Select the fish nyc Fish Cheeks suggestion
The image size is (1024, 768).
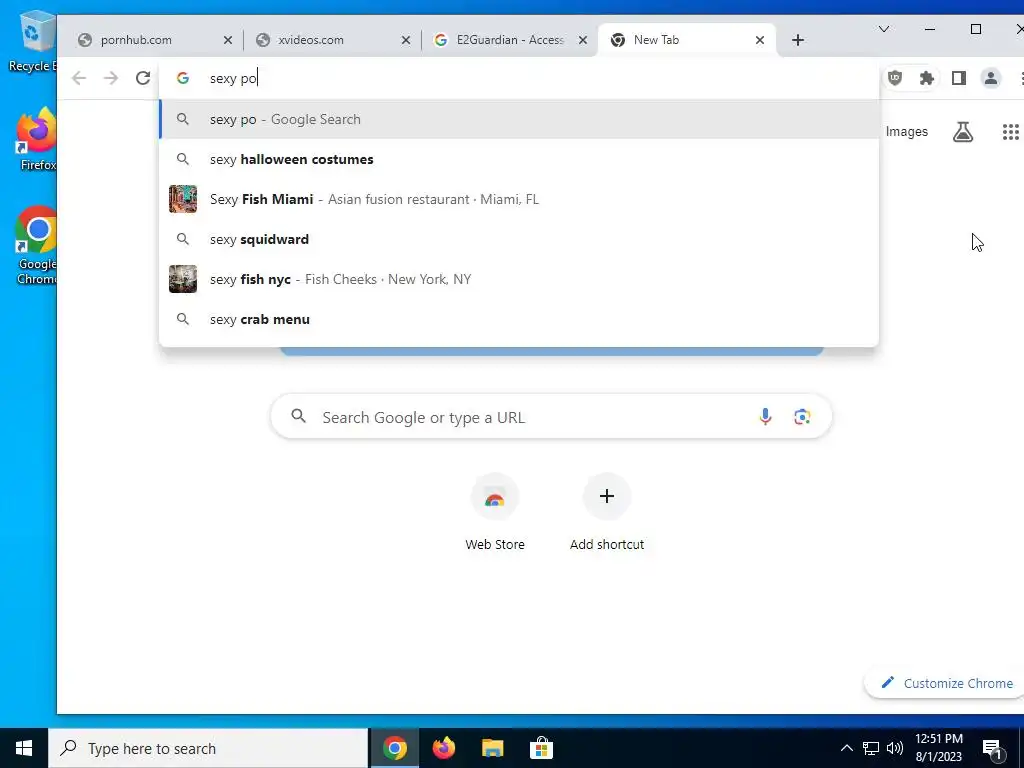[x=519, y=280]
